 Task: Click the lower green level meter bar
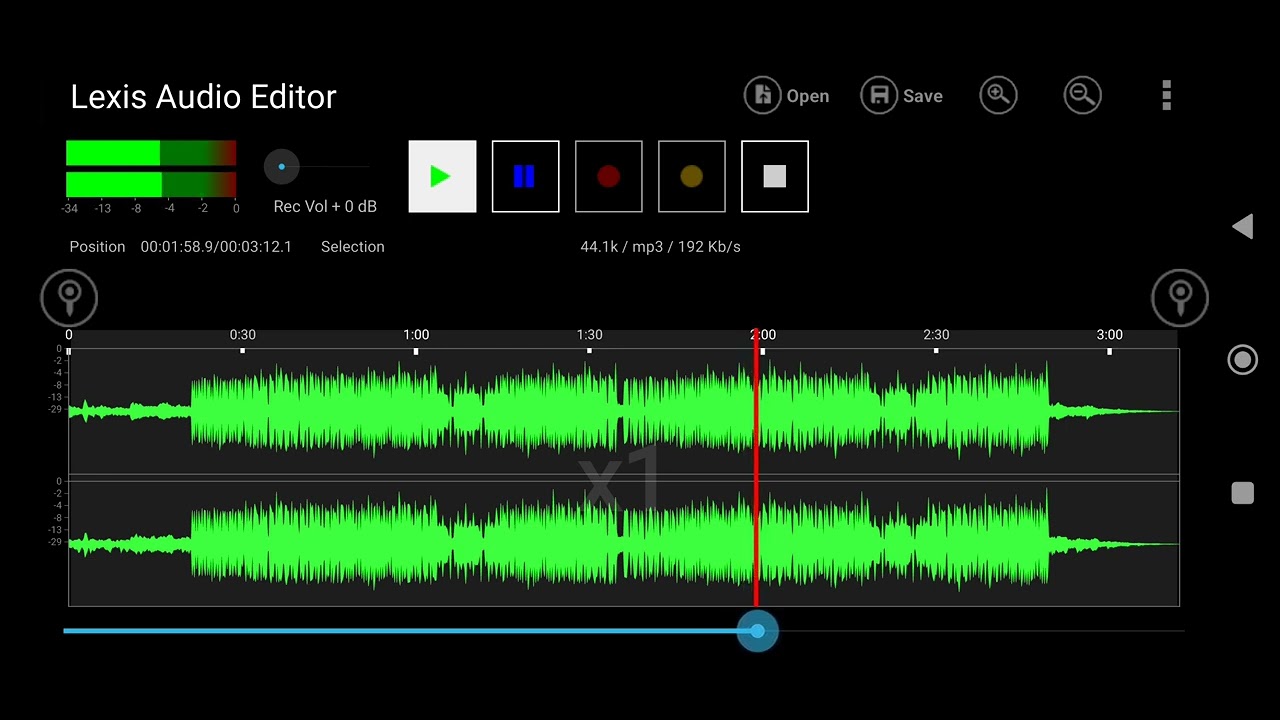(151, 185)
